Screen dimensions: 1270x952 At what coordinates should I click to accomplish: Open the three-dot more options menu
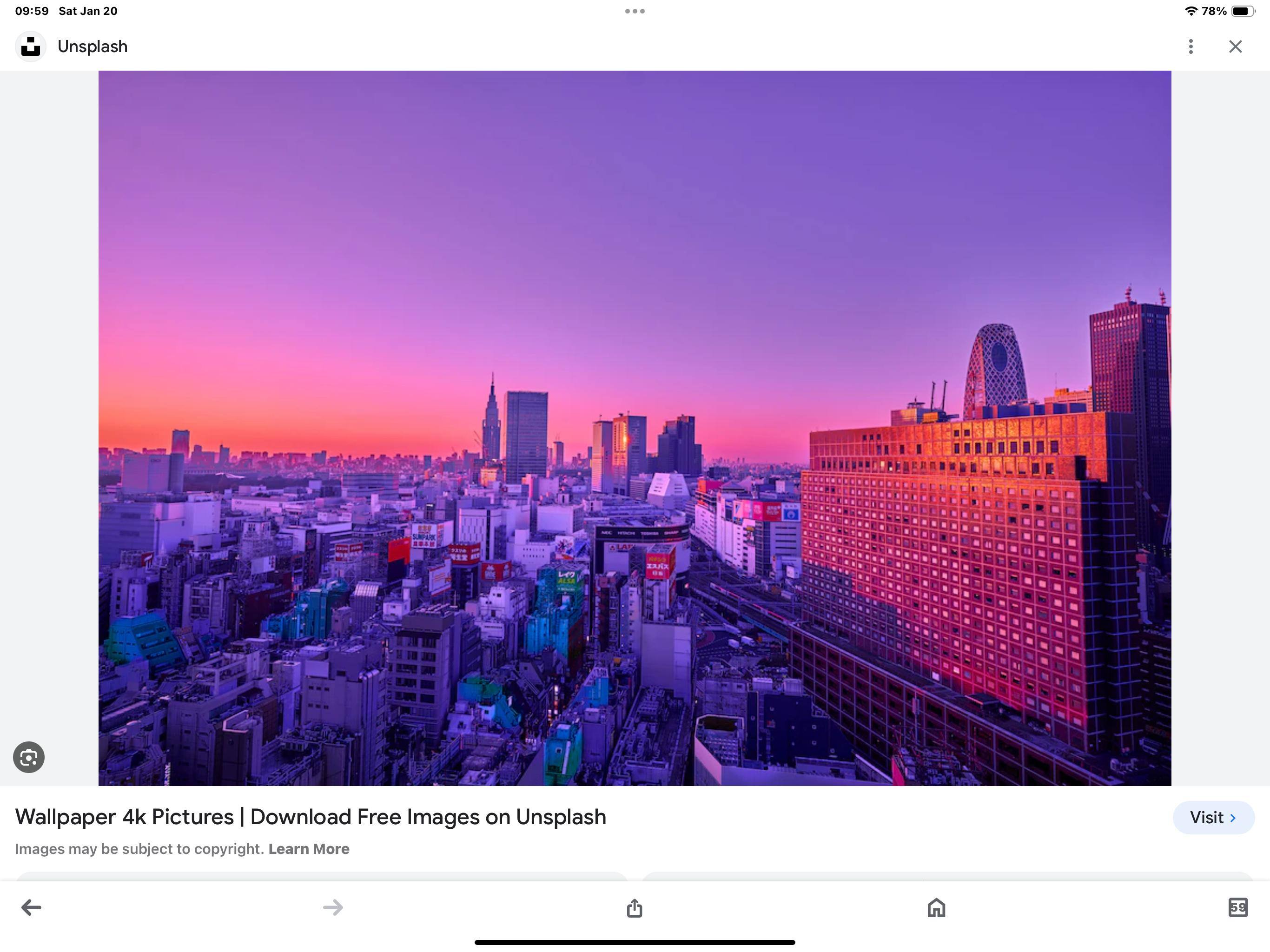tap(1191, 46)
